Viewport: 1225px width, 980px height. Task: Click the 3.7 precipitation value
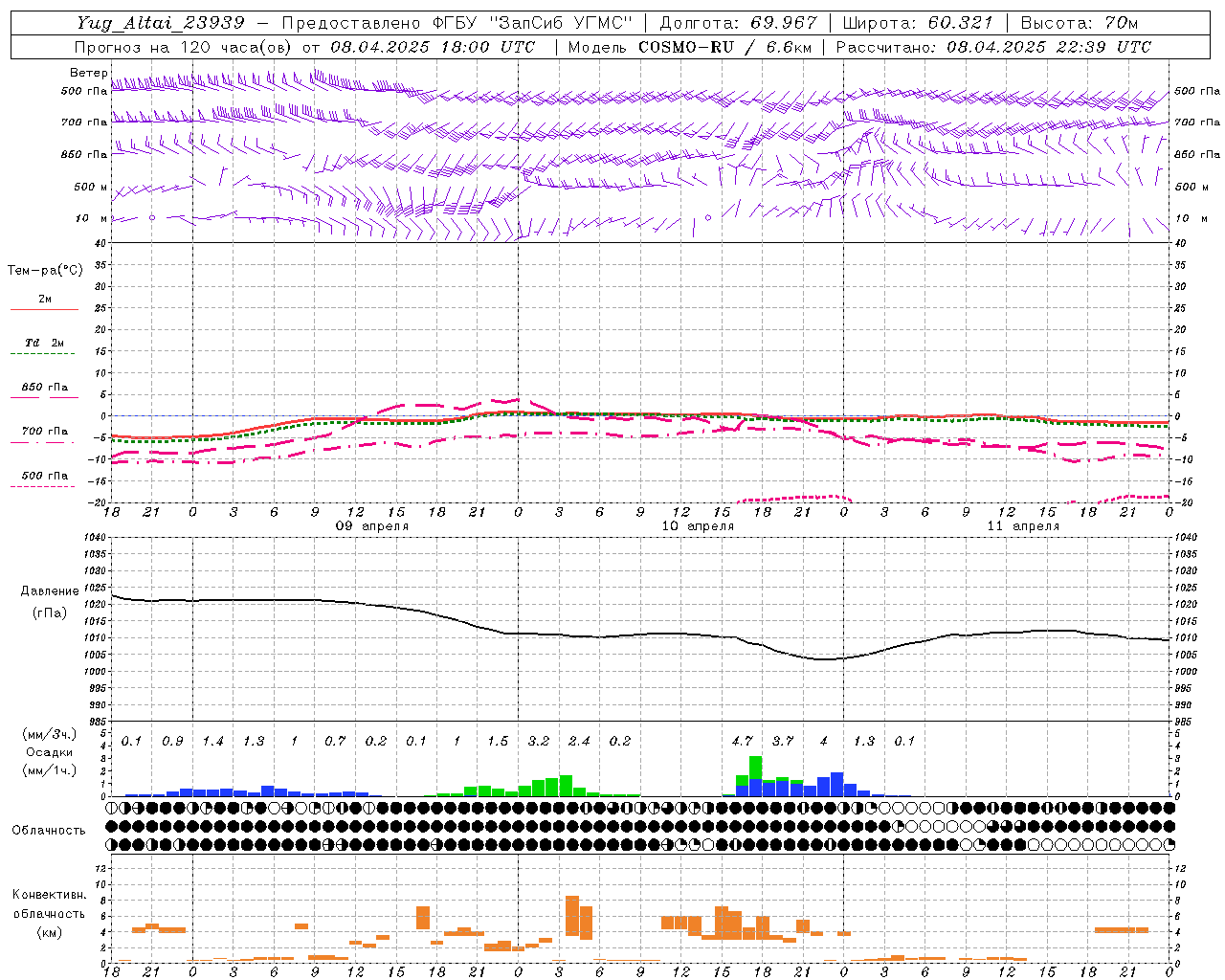click(x=783, y=742)
